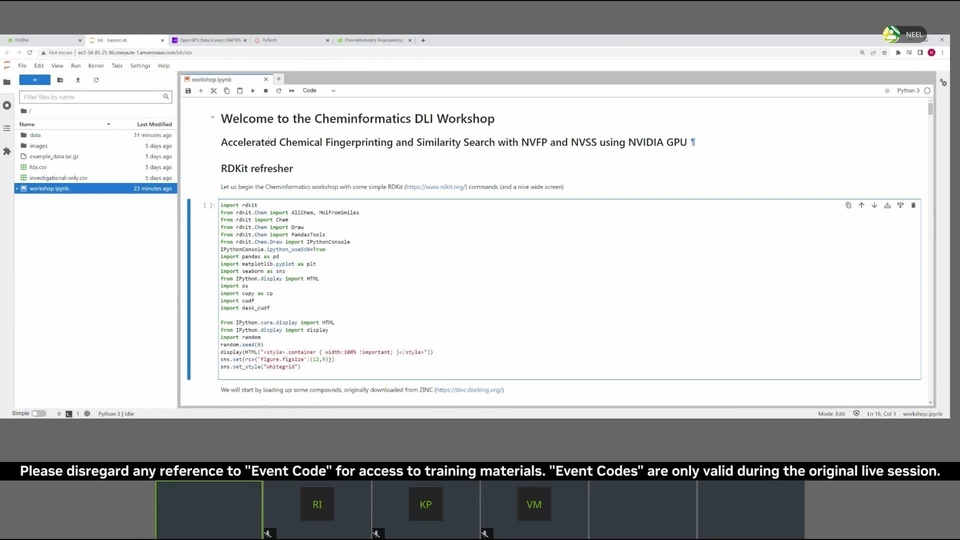Open the Settings menu
The image size is (960, 540).
[140, 66]
